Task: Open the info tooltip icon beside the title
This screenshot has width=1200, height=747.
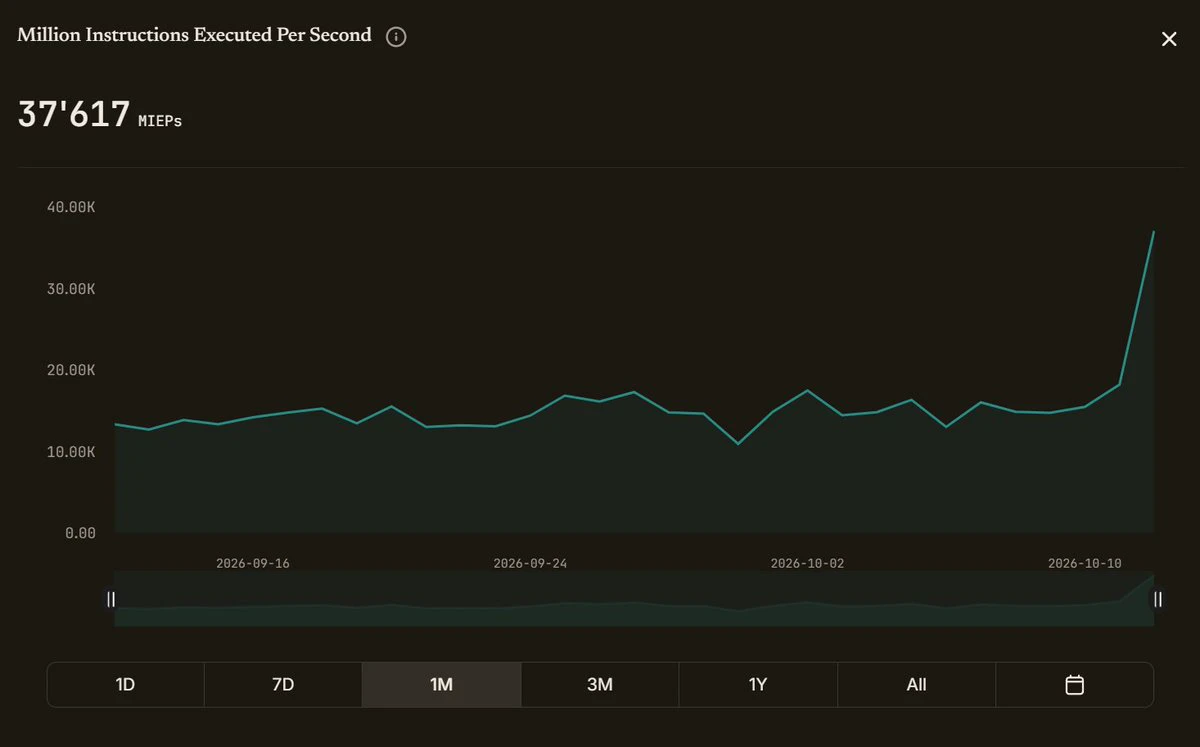Action: [x=396, y=37]
